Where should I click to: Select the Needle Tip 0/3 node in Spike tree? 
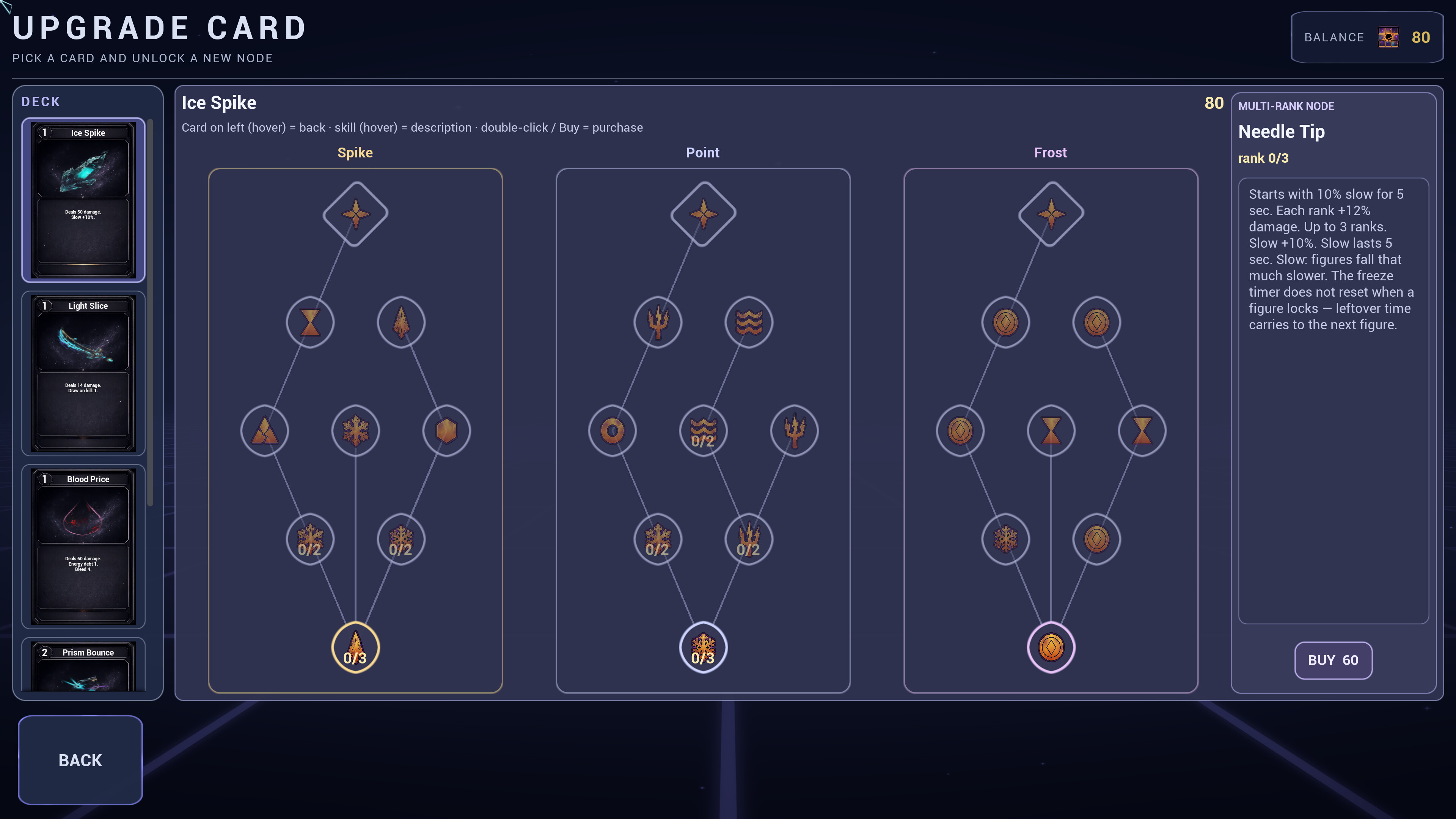point(355,647)
